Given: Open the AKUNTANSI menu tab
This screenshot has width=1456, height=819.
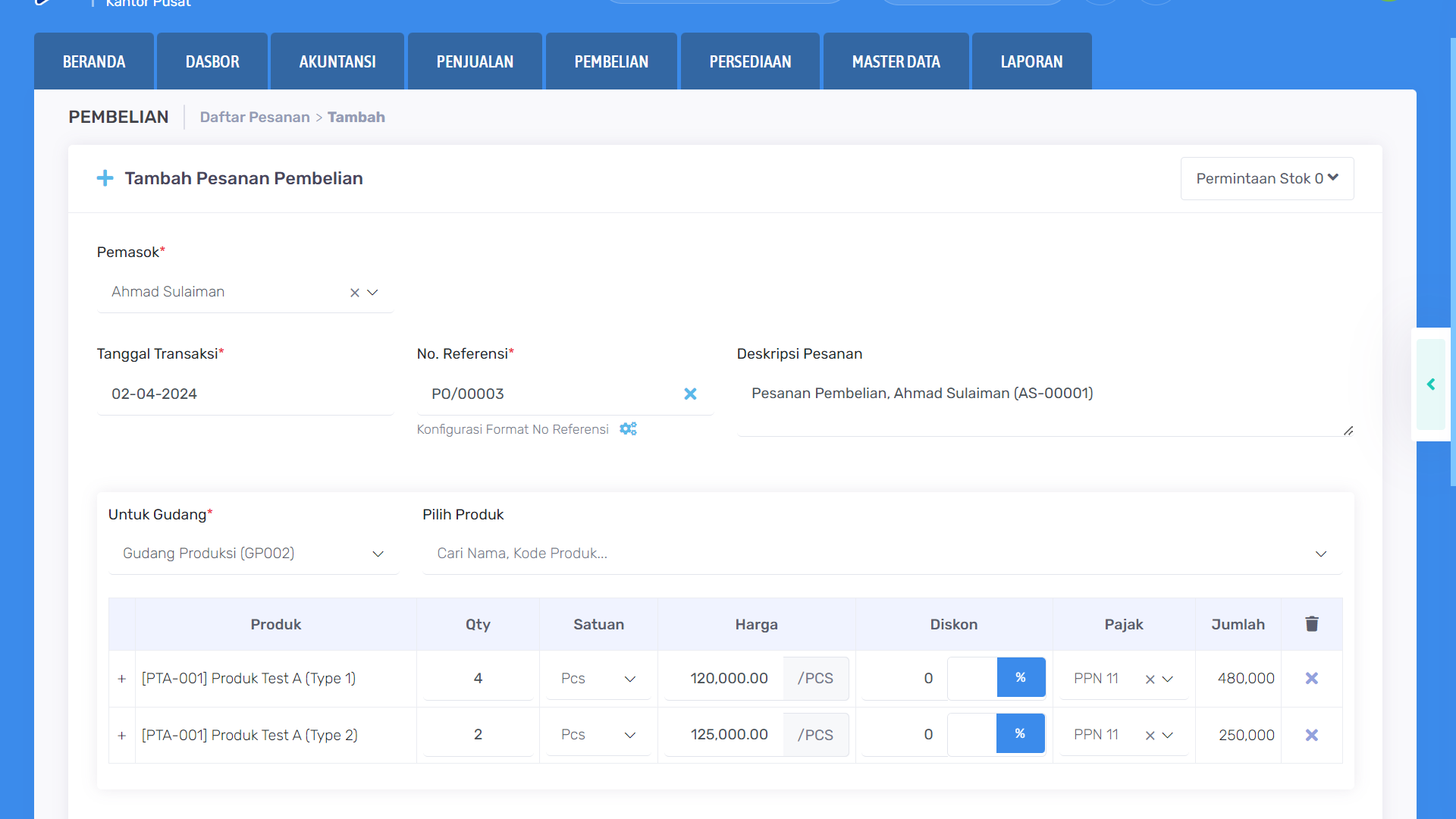Looking at the screenshot, I should (337, 61).
